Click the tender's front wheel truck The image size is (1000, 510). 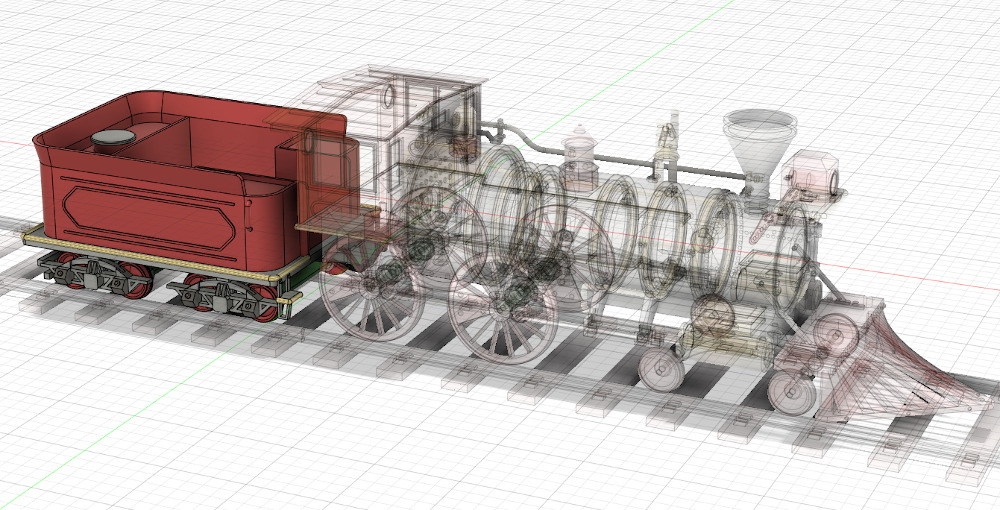click(224, 298)
